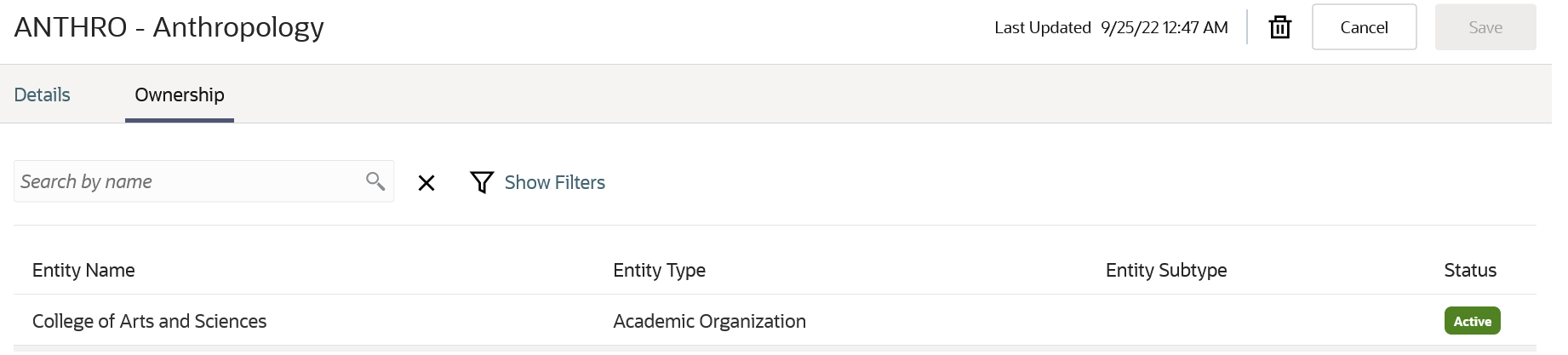The image size is (1568, 355).
Task: Click the Status column header
Action: tap(1469, 271)
